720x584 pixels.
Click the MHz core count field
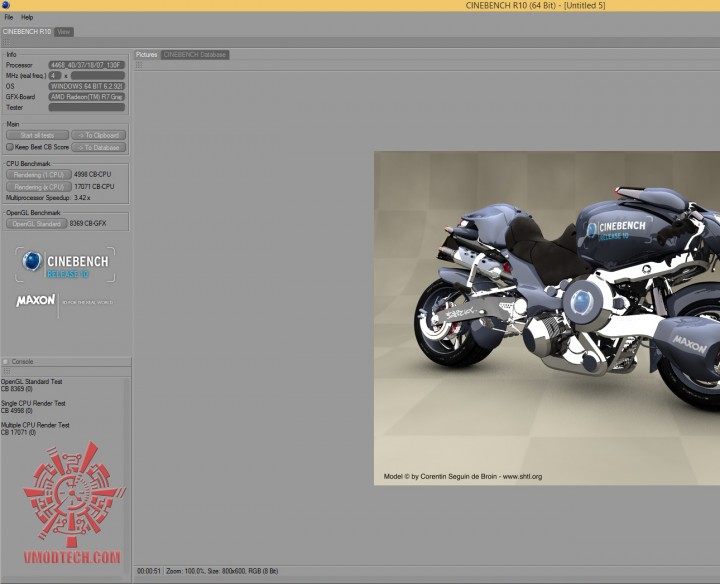point(55,76)
